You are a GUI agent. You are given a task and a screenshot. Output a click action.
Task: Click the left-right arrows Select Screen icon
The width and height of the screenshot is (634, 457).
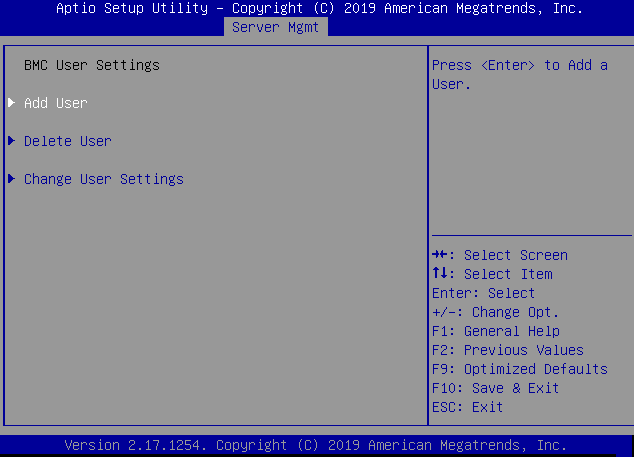coord(440,254)
